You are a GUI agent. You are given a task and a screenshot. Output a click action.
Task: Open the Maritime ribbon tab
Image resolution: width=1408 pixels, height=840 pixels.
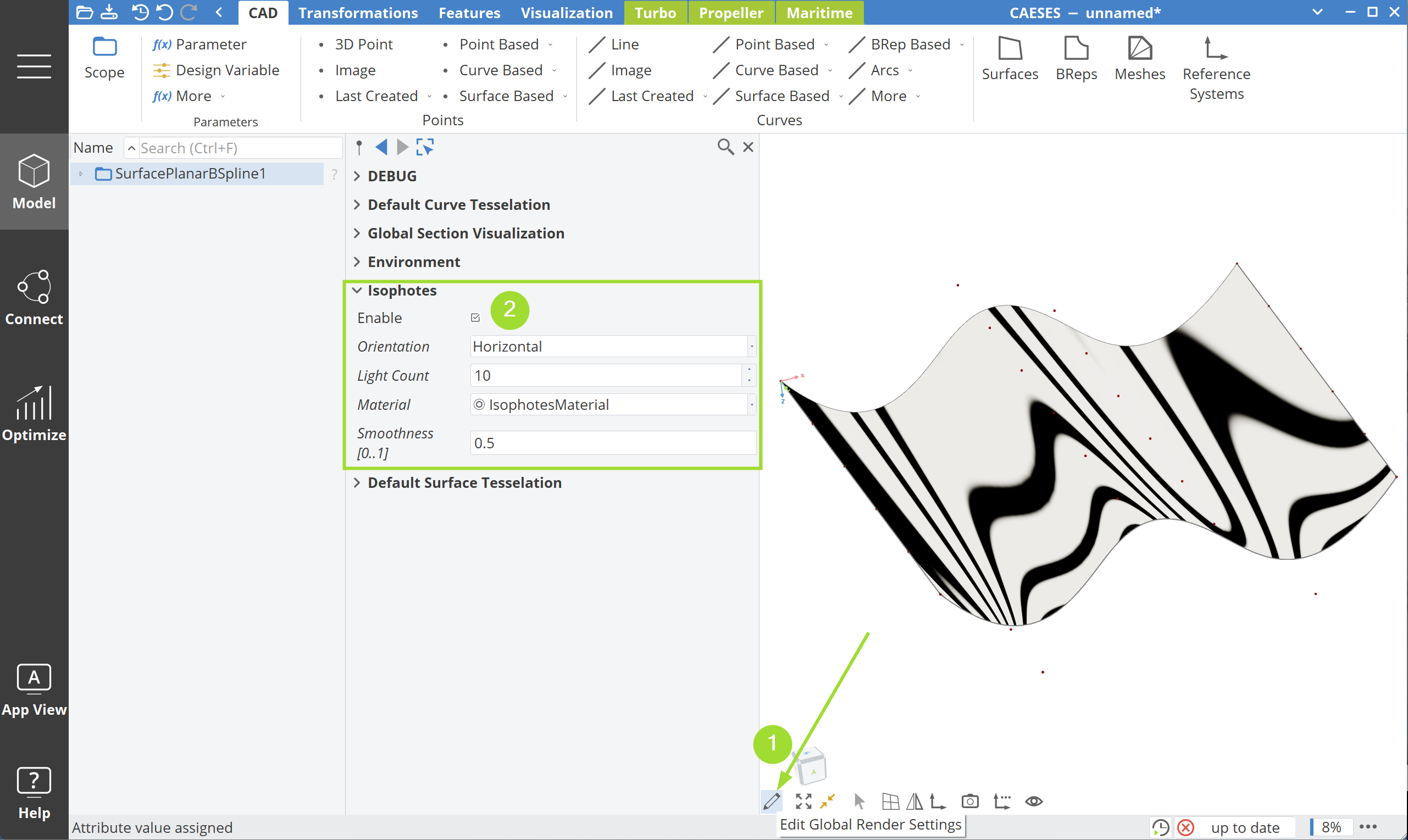(819, 13)
